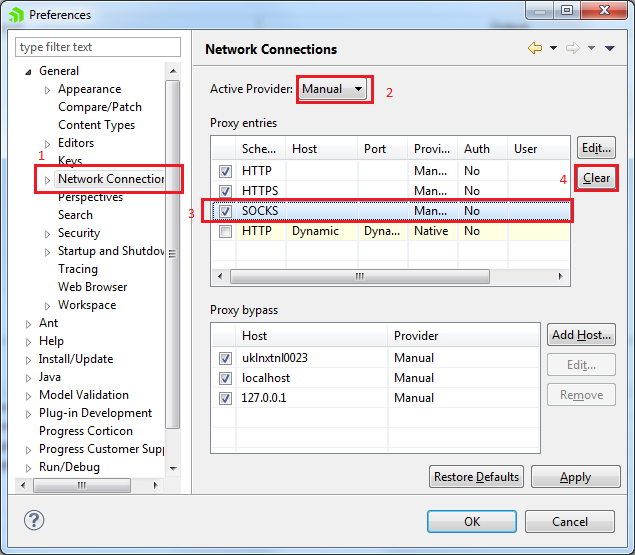Select the Keys preference page
The width and height of the screenshot is (635, 555).
pos(70,160)
